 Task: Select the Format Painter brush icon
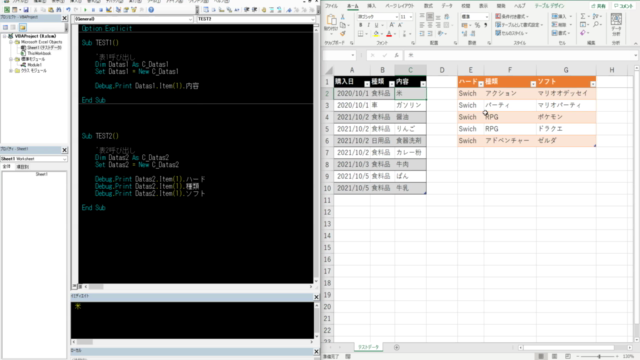342,33
